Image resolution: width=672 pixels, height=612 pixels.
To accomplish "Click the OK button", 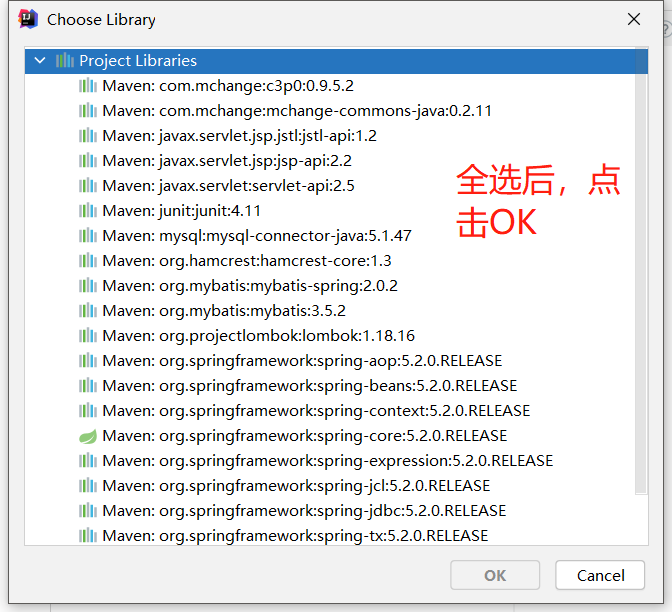I will 495,575.
